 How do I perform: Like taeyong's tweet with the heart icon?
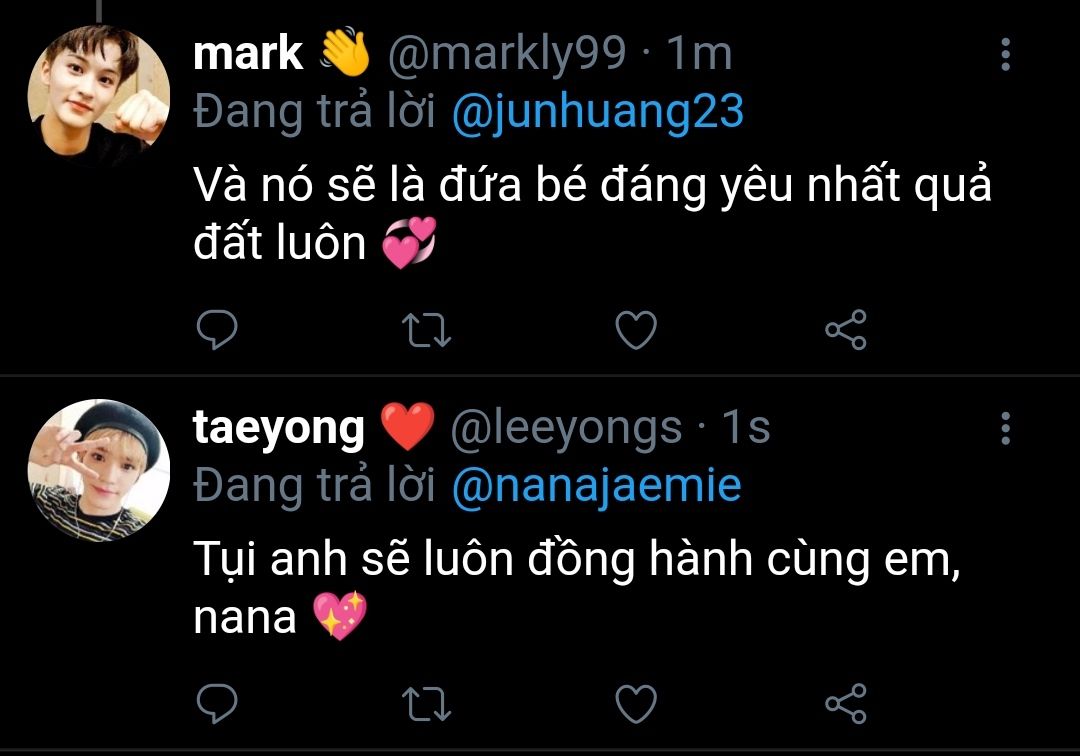(x=636, y=704)
